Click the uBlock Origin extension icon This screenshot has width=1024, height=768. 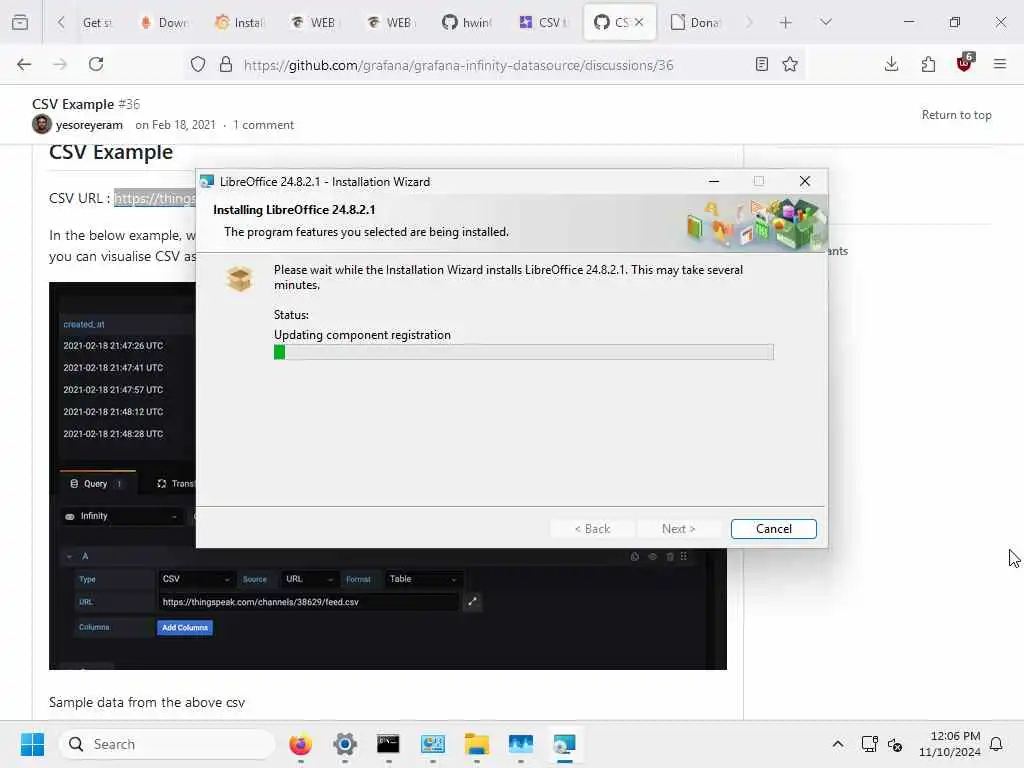tap(964, 63)
